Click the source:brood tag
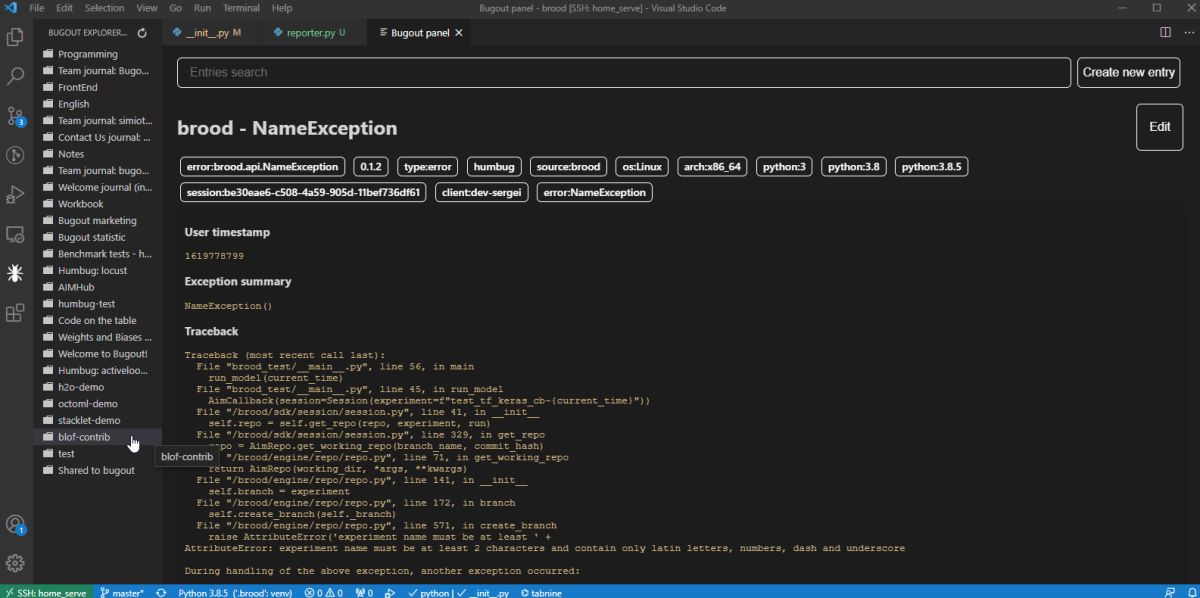 coord(567,167)
